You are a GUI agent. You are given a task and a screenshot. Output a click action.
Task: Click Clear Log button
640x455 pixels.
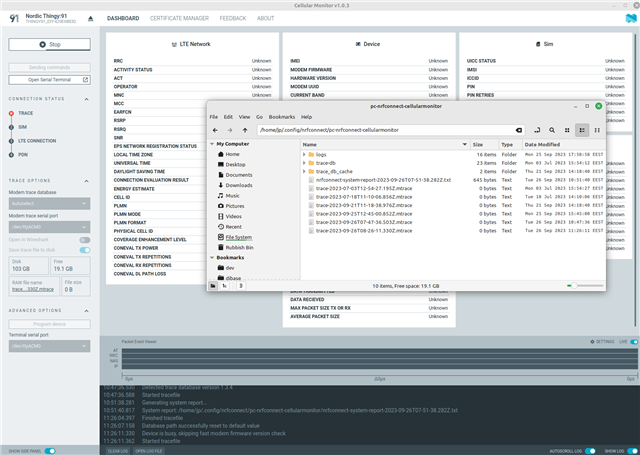[118, 451]
